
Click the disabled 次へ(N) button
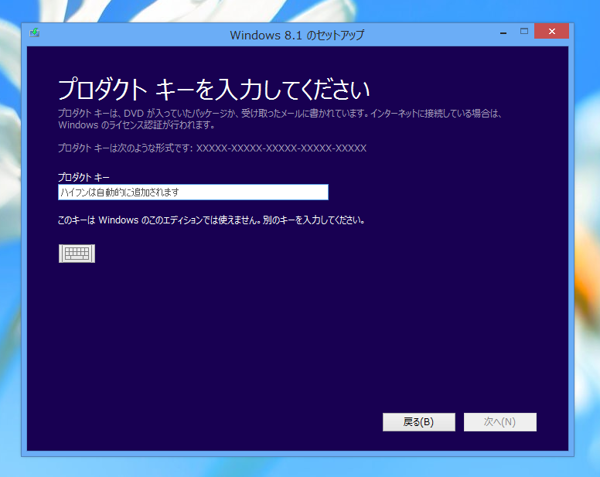tap(500, 422)
